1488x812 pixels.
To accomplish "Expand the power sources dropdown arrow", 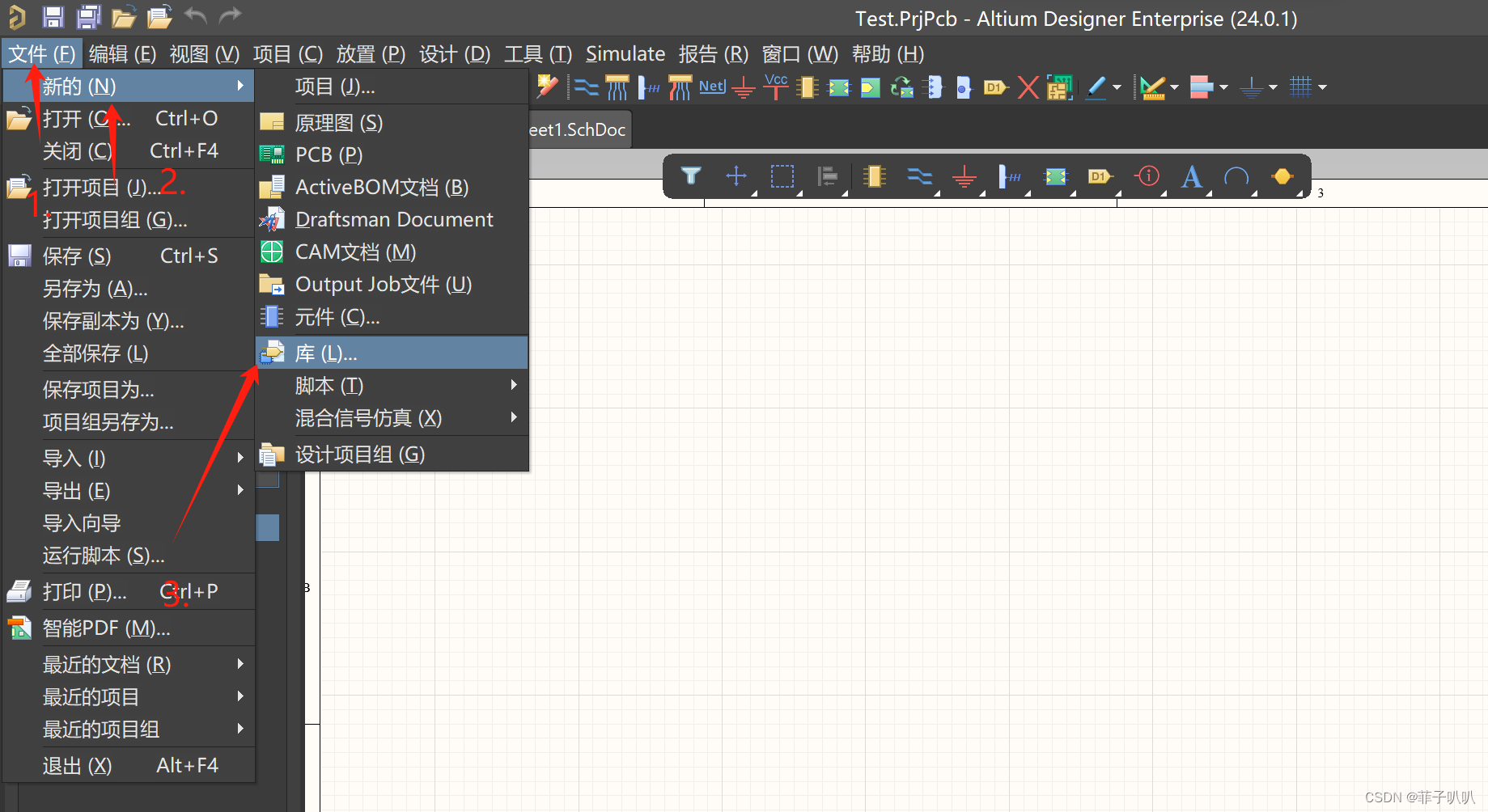I will click(x=1273, y=87).
